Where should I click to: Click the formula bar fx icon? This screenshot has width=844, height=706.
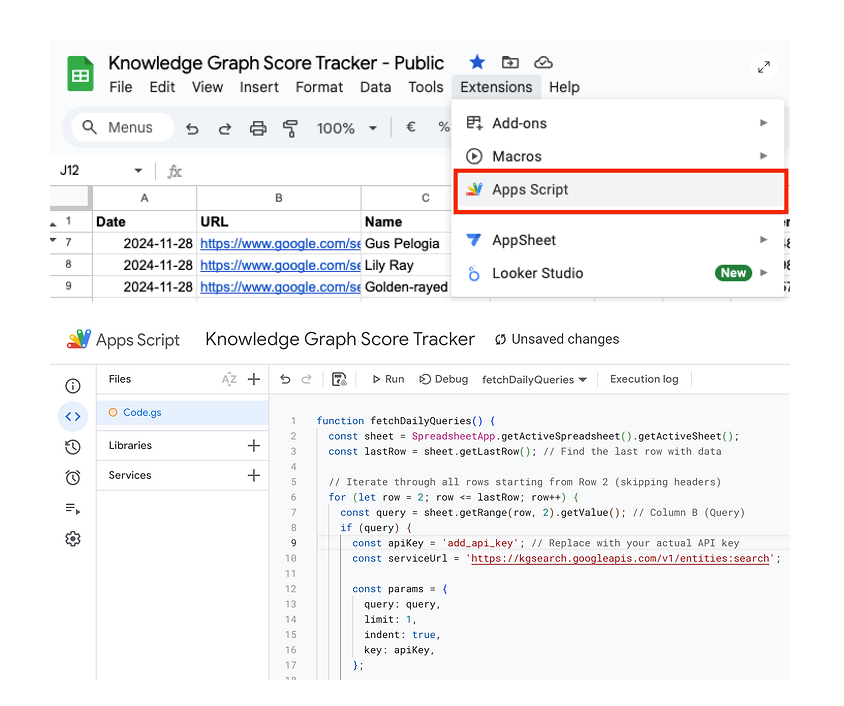click(x=174, y=172)
